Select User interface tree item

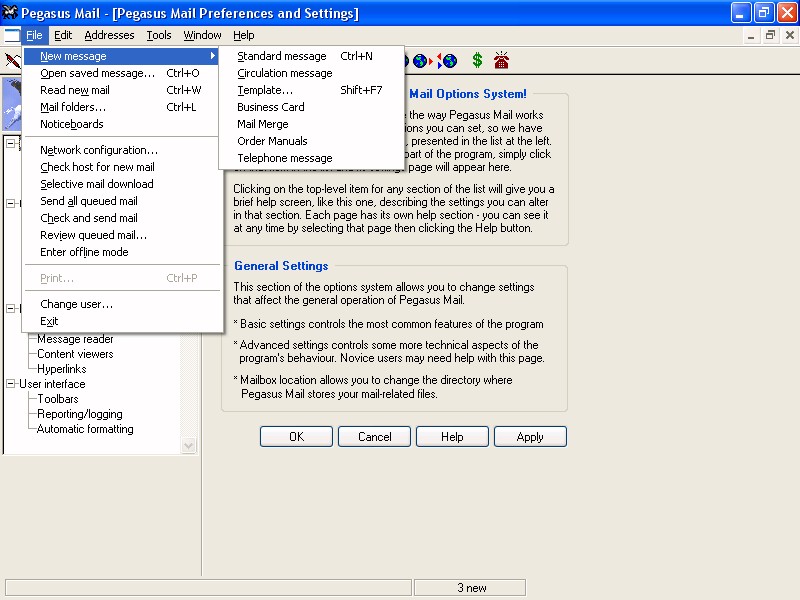[52, 384]
